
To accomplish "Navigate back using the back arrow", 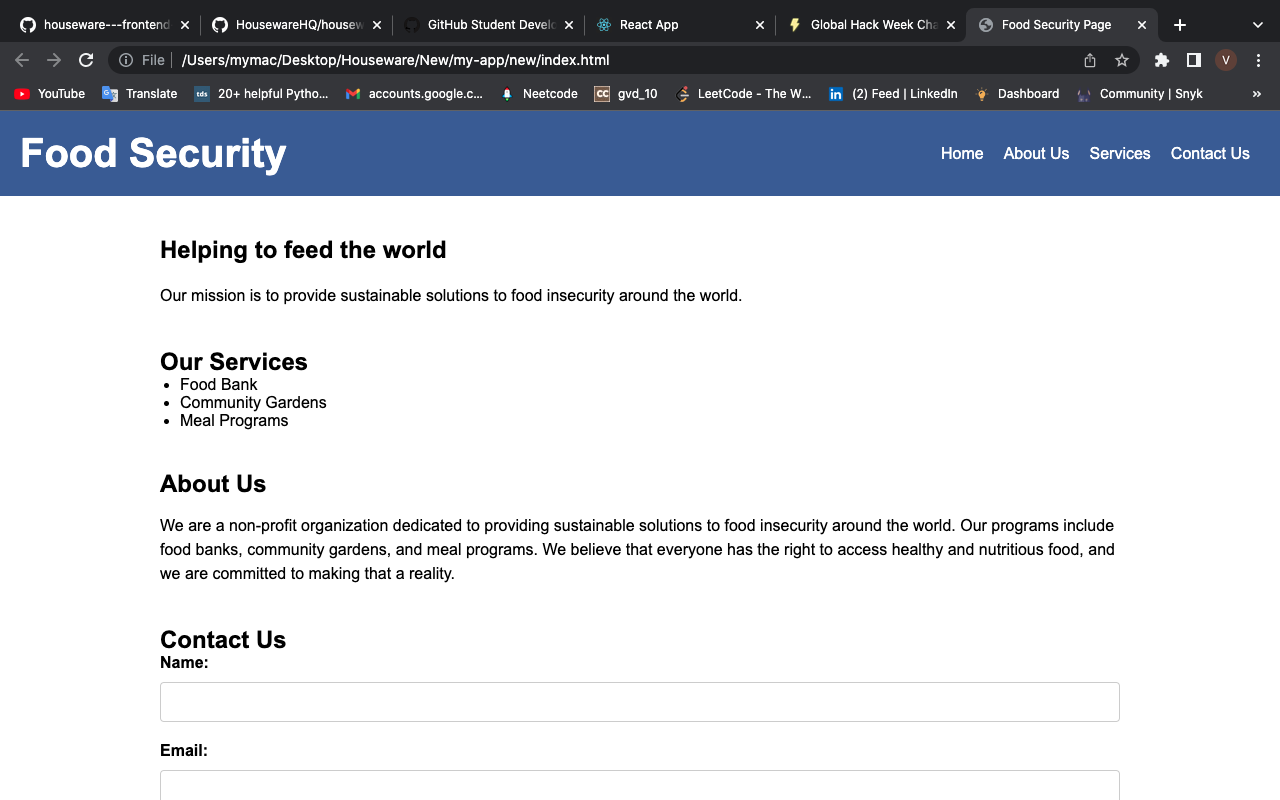I will point(22,60).
